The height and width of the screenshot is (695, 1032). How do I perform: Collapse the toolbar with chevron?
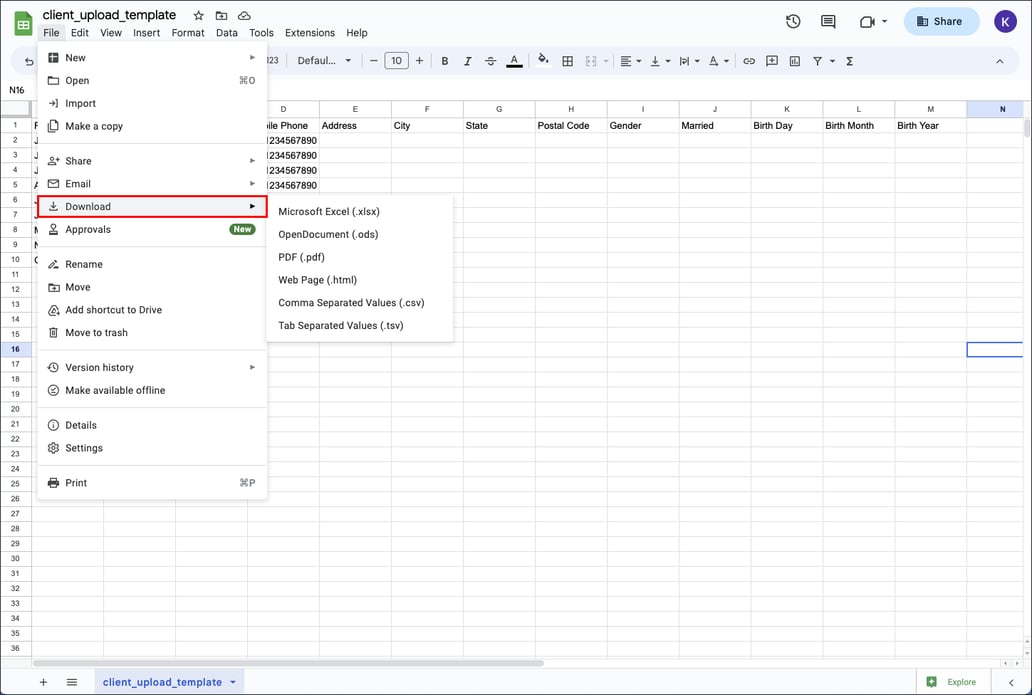(1000, 61)
